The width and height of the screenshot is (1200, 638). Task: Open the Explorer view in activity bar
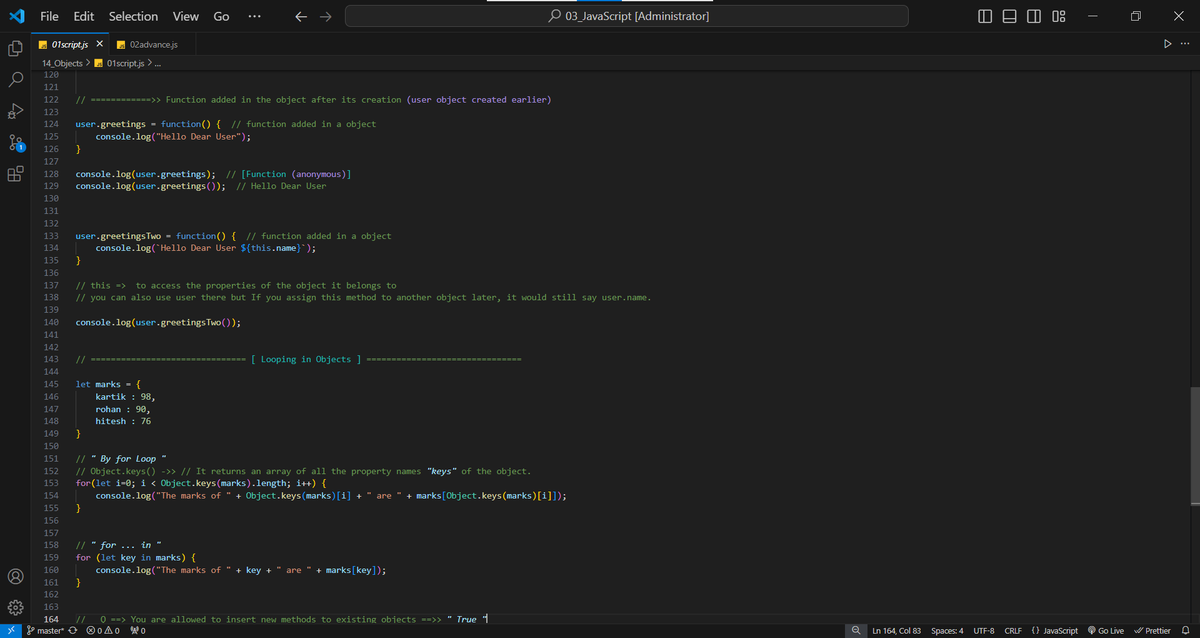15,47
